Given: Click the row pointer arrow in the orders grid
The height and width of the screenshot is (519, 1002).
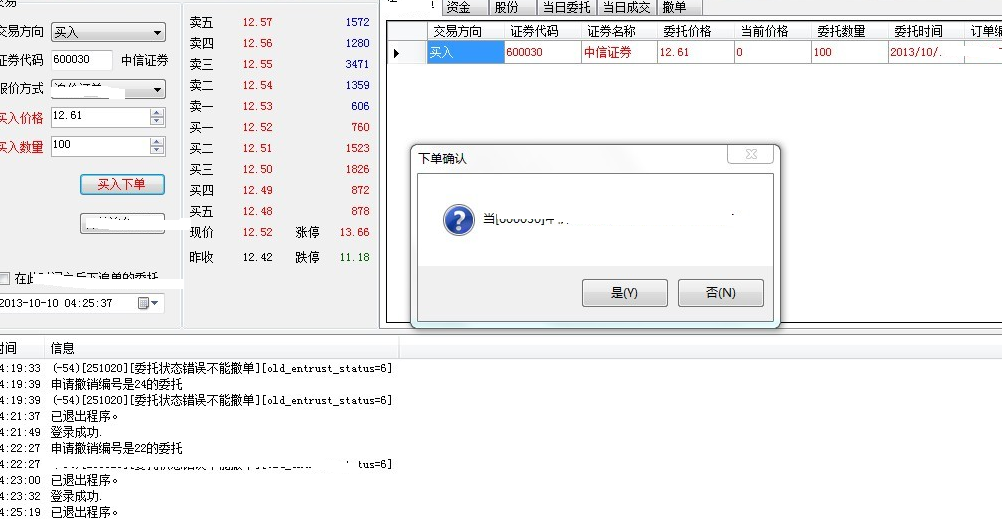Looking at the screenshot, I should (x=396, y=53).
